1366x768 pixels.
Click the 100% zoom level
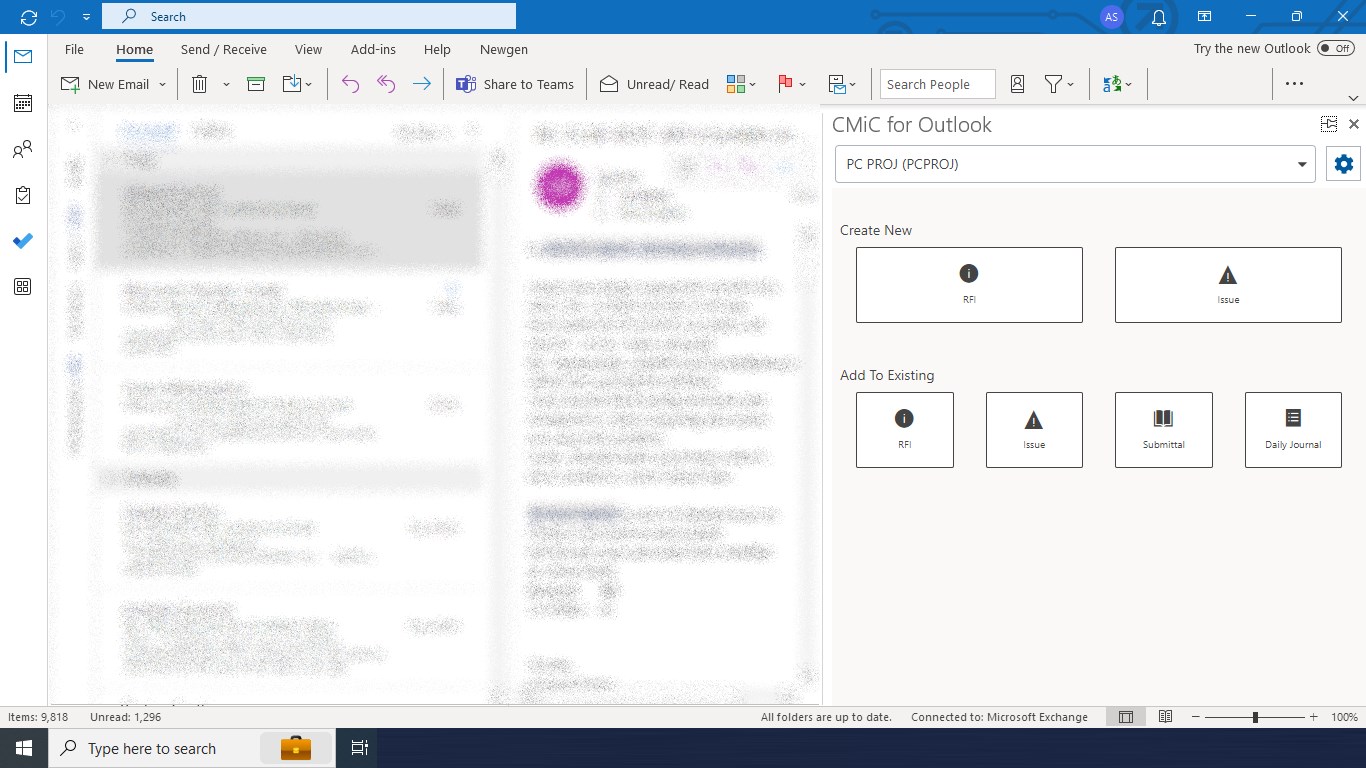point(1344,717)
